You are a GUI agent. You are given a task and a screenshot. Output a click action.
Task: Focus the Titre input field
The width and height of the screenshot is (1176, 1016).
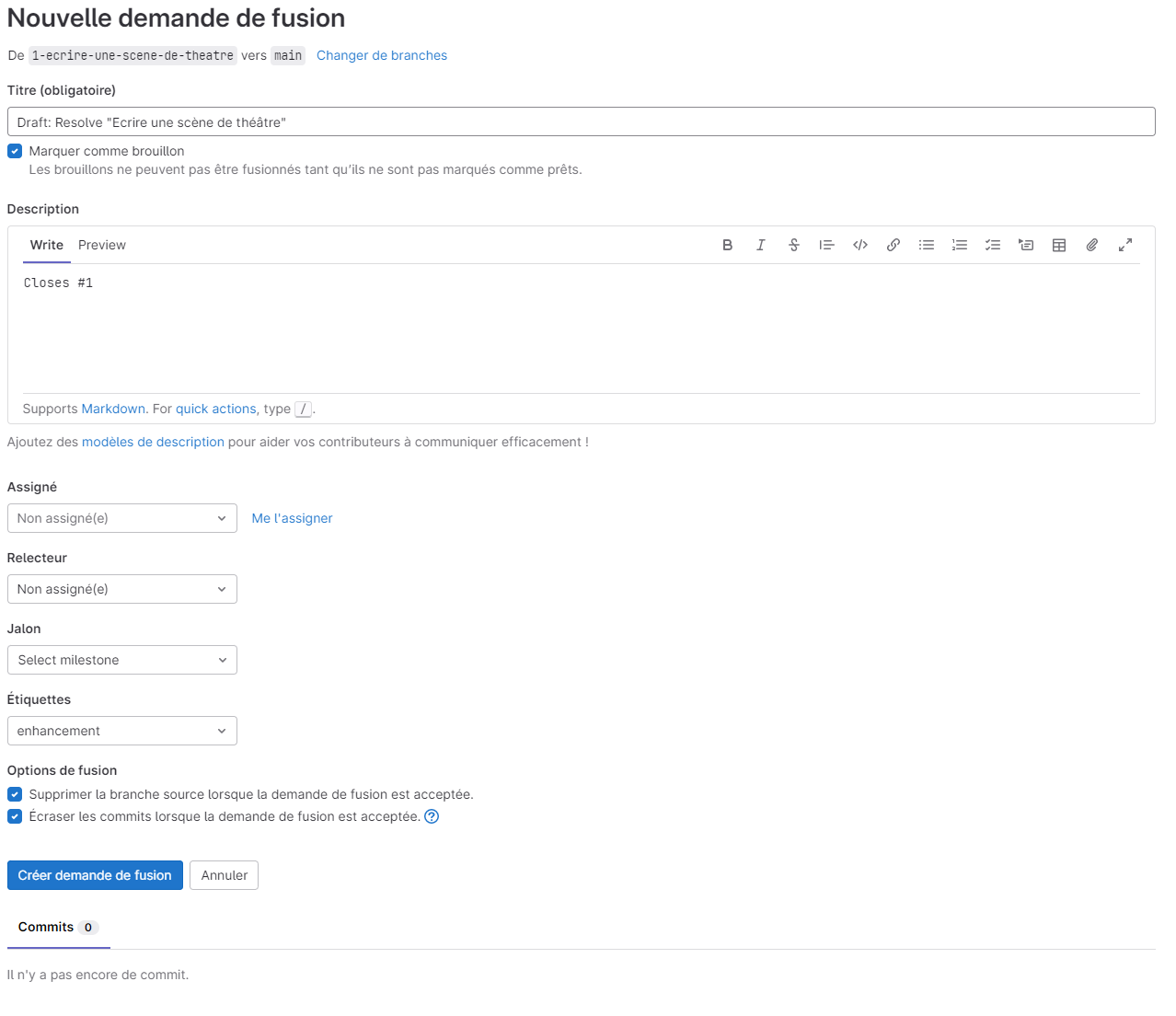tap(582, 121)
